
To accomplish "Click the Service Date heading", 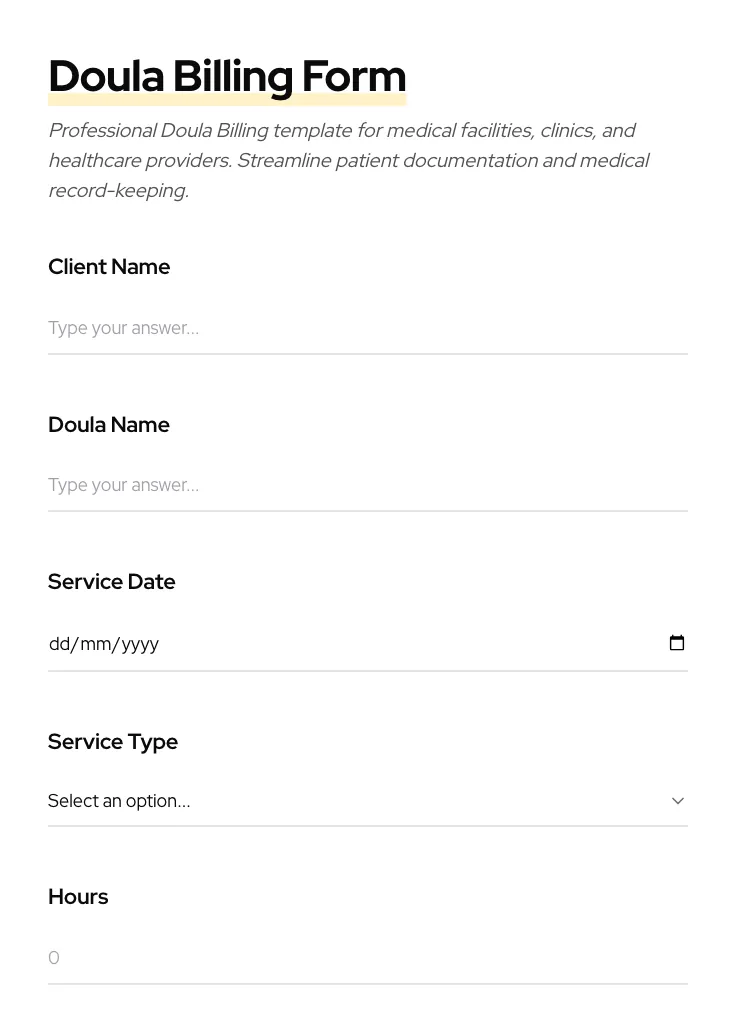I will (112, 581).
